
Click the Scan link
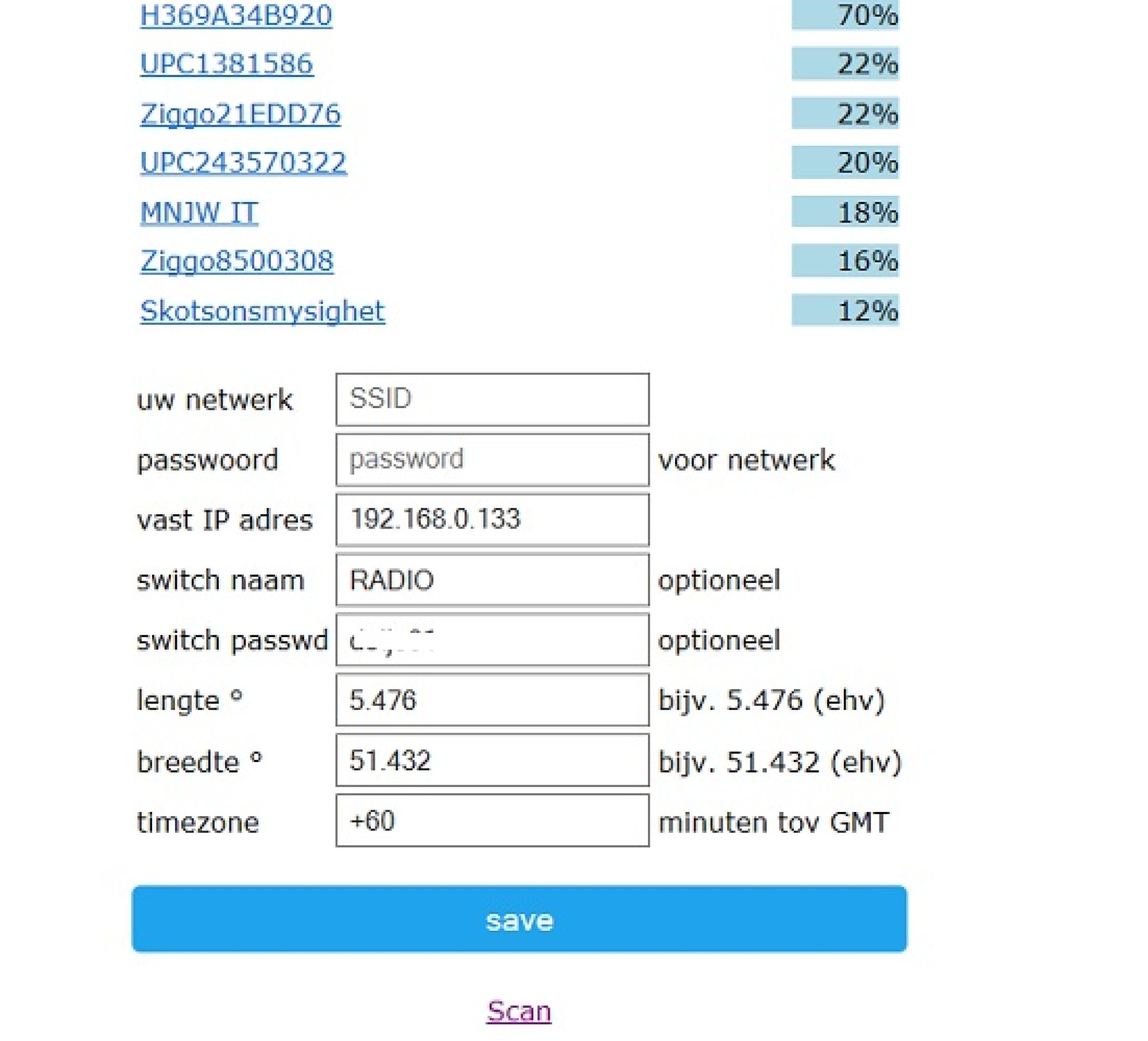click(x=519, y=1011)
